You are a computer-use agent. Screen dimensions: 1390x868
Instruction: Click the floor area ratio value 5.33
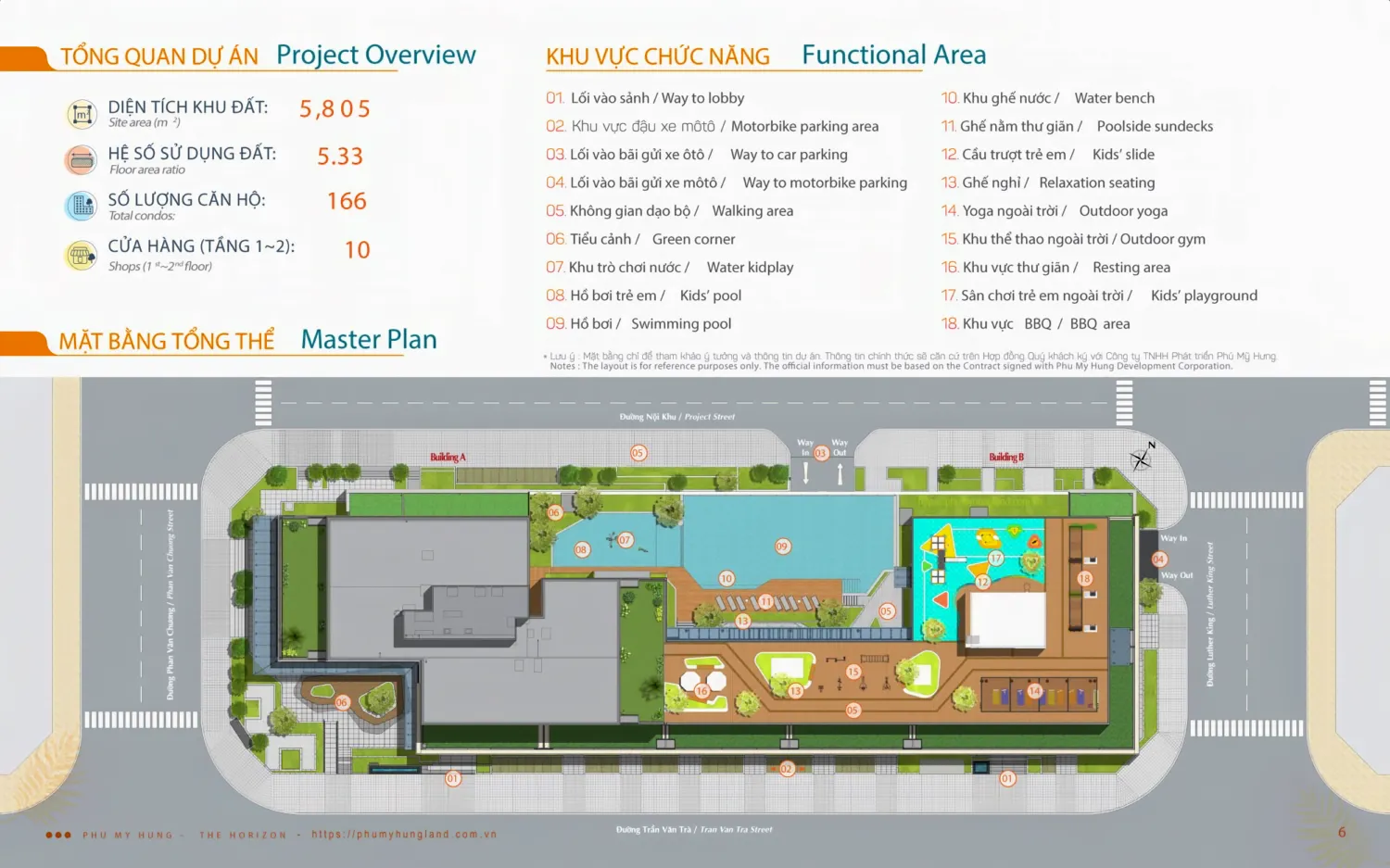tap(340, 157)
